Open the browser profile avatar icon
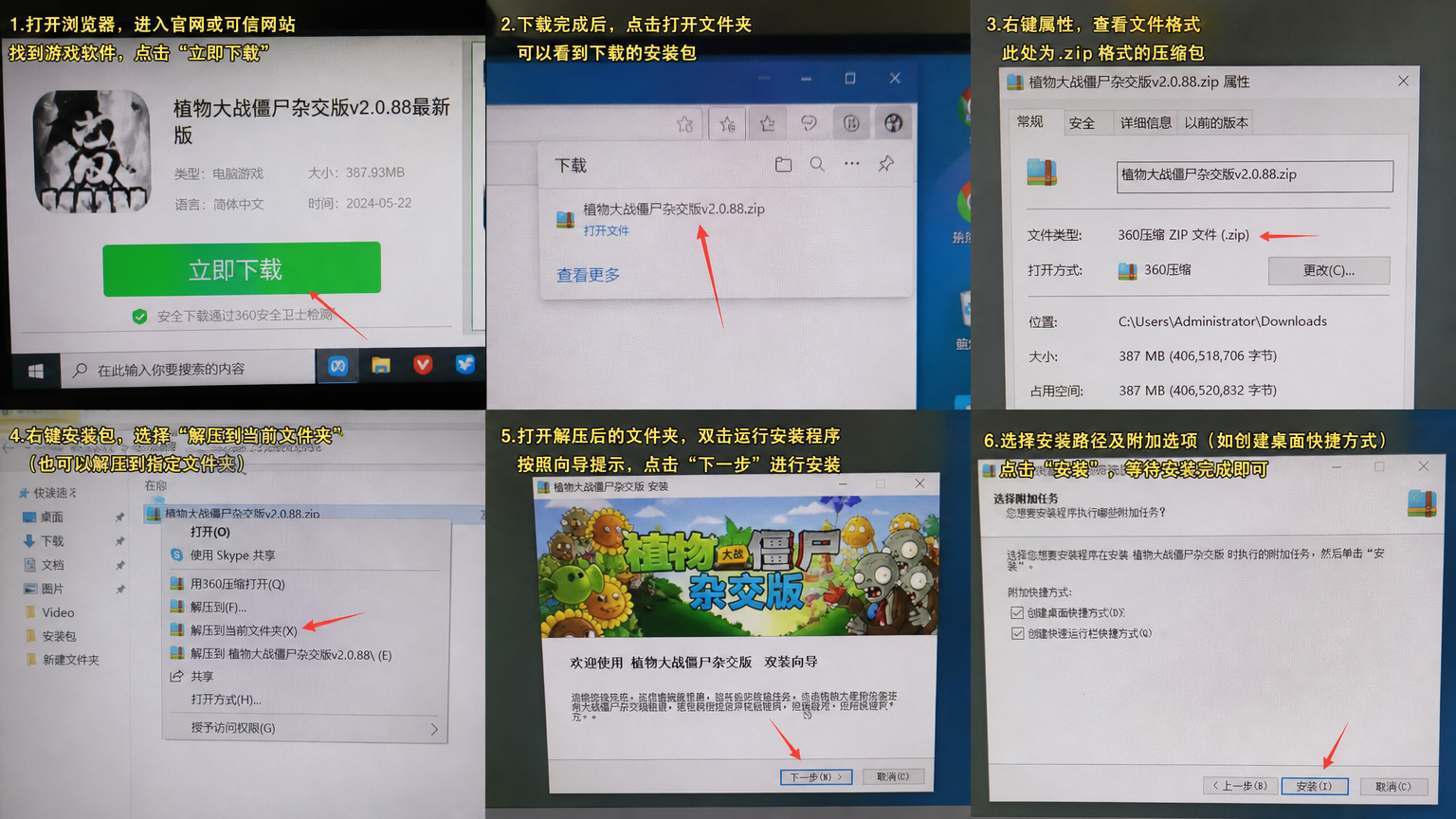This screenshot has width=1456, height=819. [x=893, y=122]
